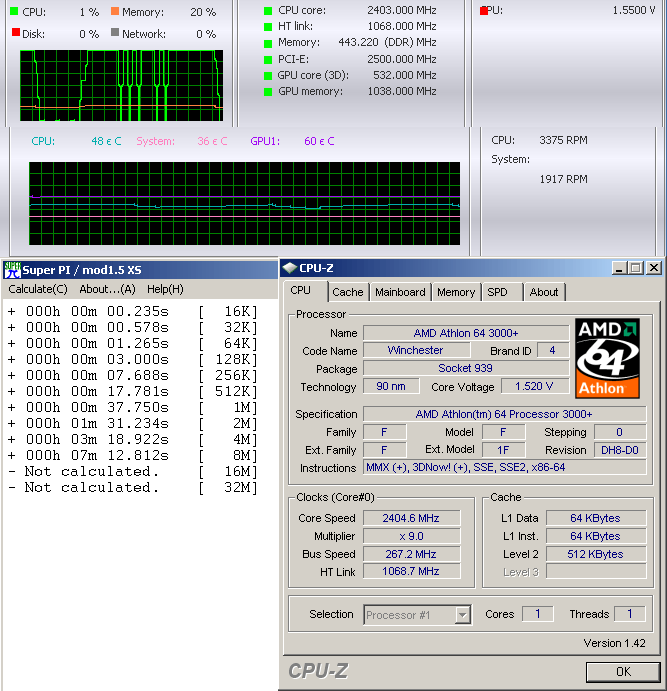Click green indicator beside PCI-E frequency
Viewport: 667px width, 691px height.
[268, 59]
